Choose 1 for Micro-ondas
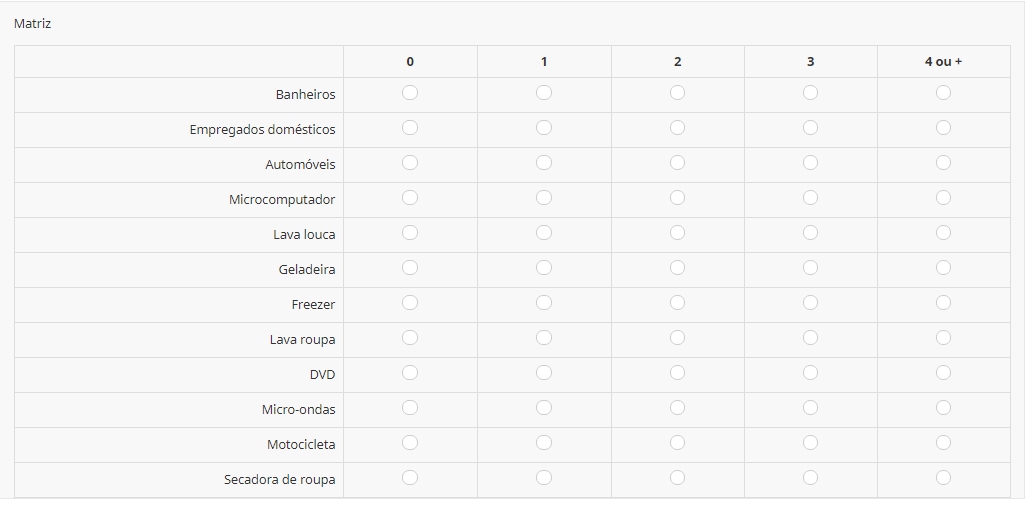Viewport: 1033px width, 506px height. [x=544, y=407]
